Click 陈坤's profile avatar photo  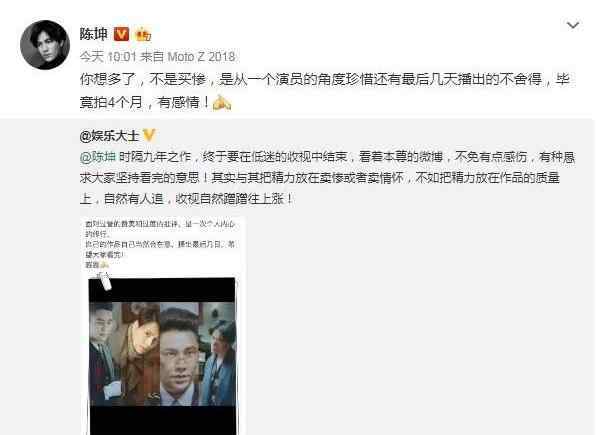[x=45, y=45]
